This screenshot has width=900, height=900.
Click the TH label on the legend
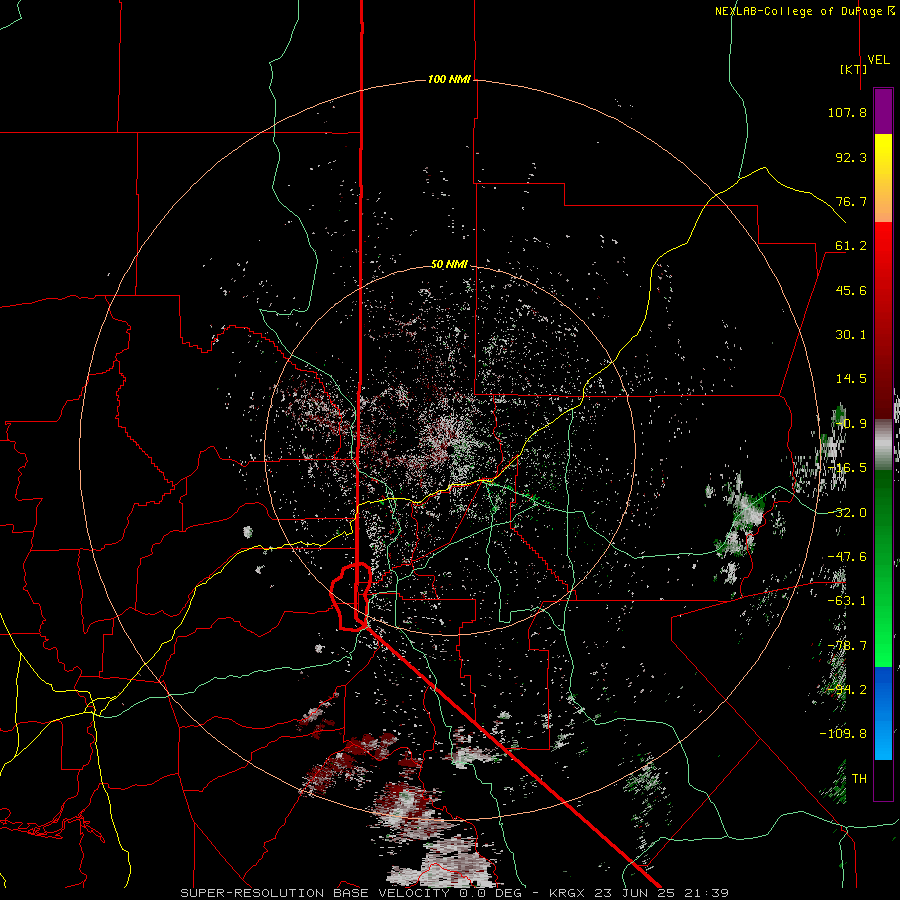click(859, 779)
